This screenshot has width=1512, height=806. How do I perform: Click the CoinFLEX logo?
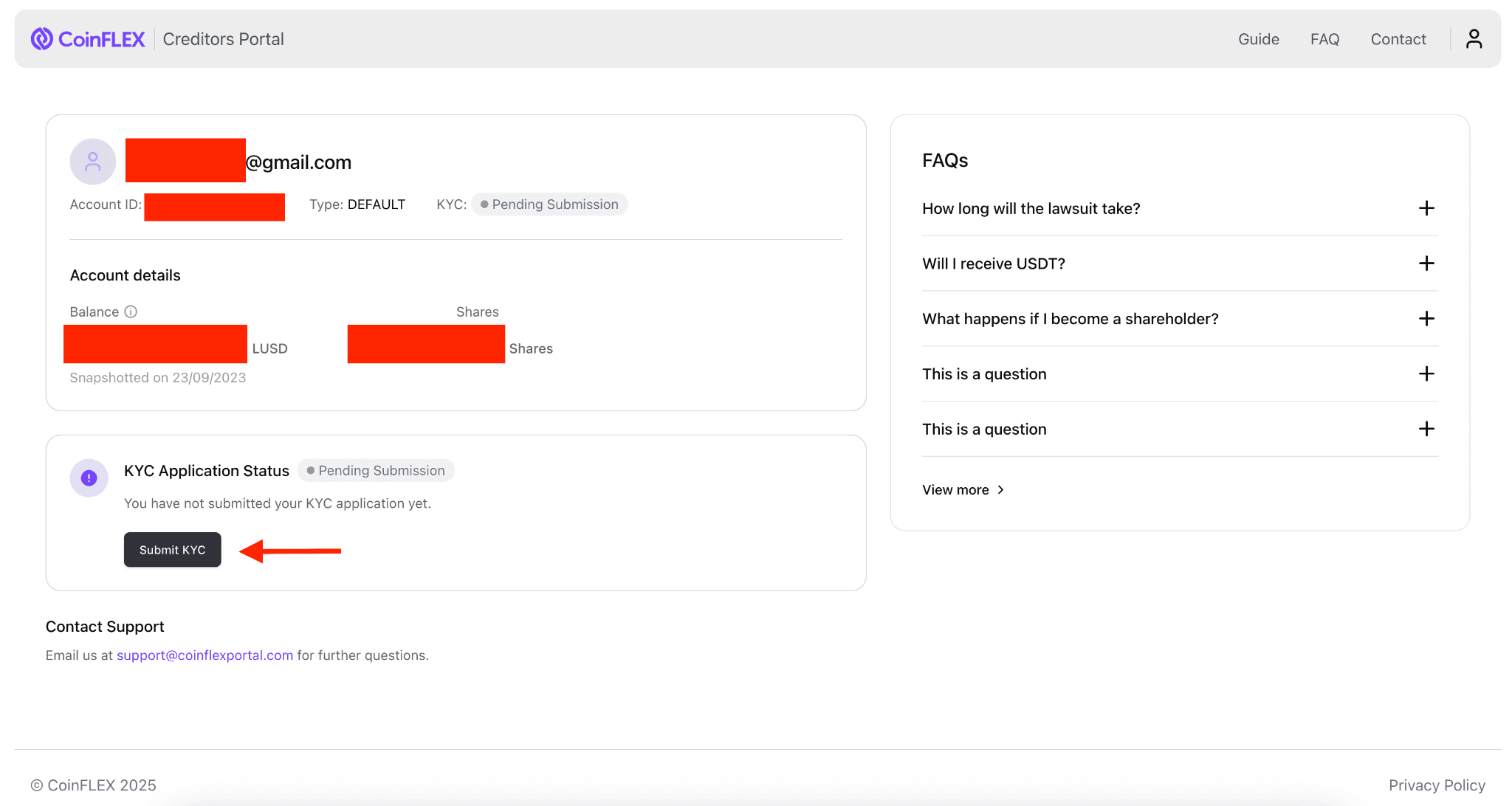point(88,39)
